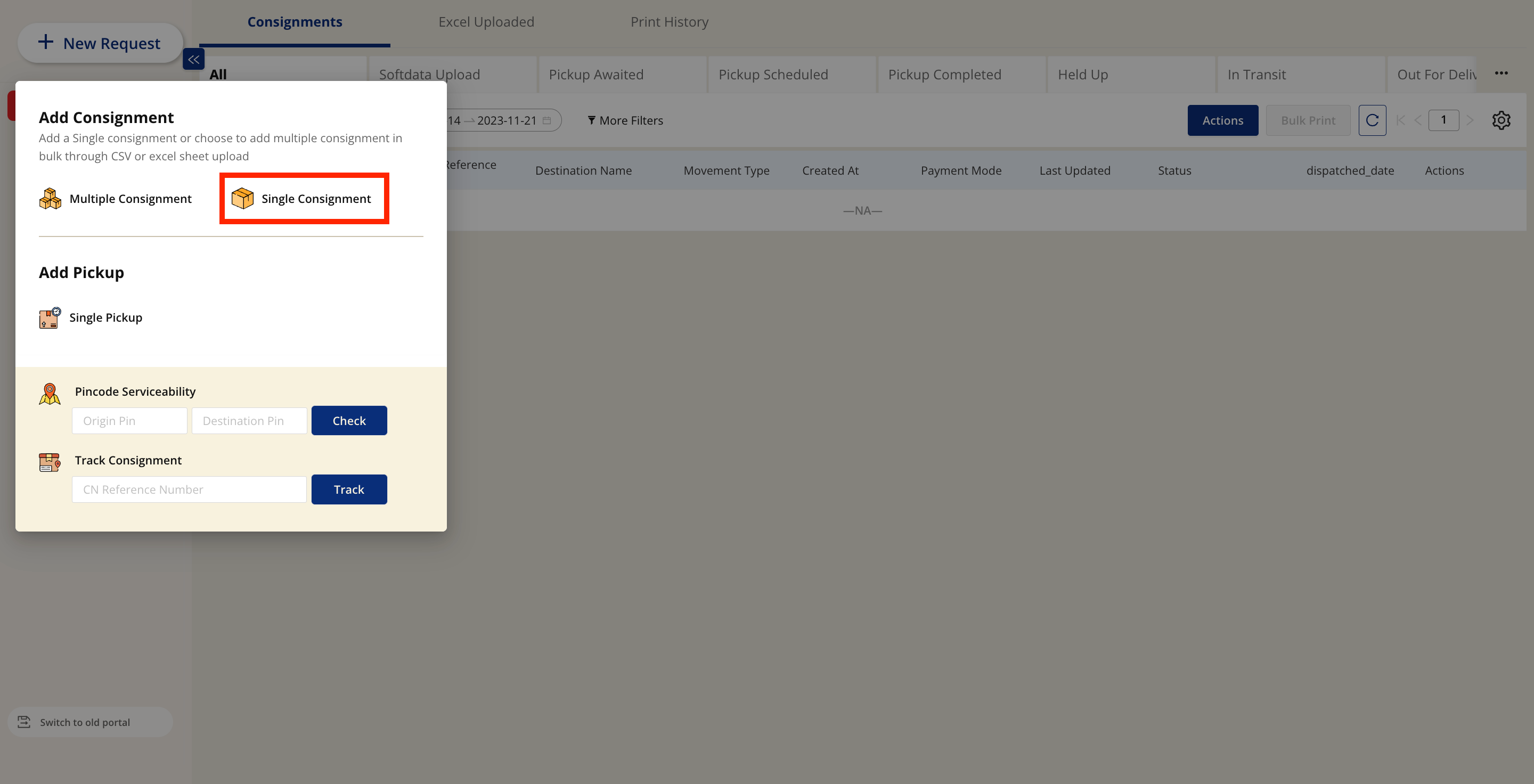Click the refresh icon button
This screenshot has width=1534, height=784.
(1372, 120)
